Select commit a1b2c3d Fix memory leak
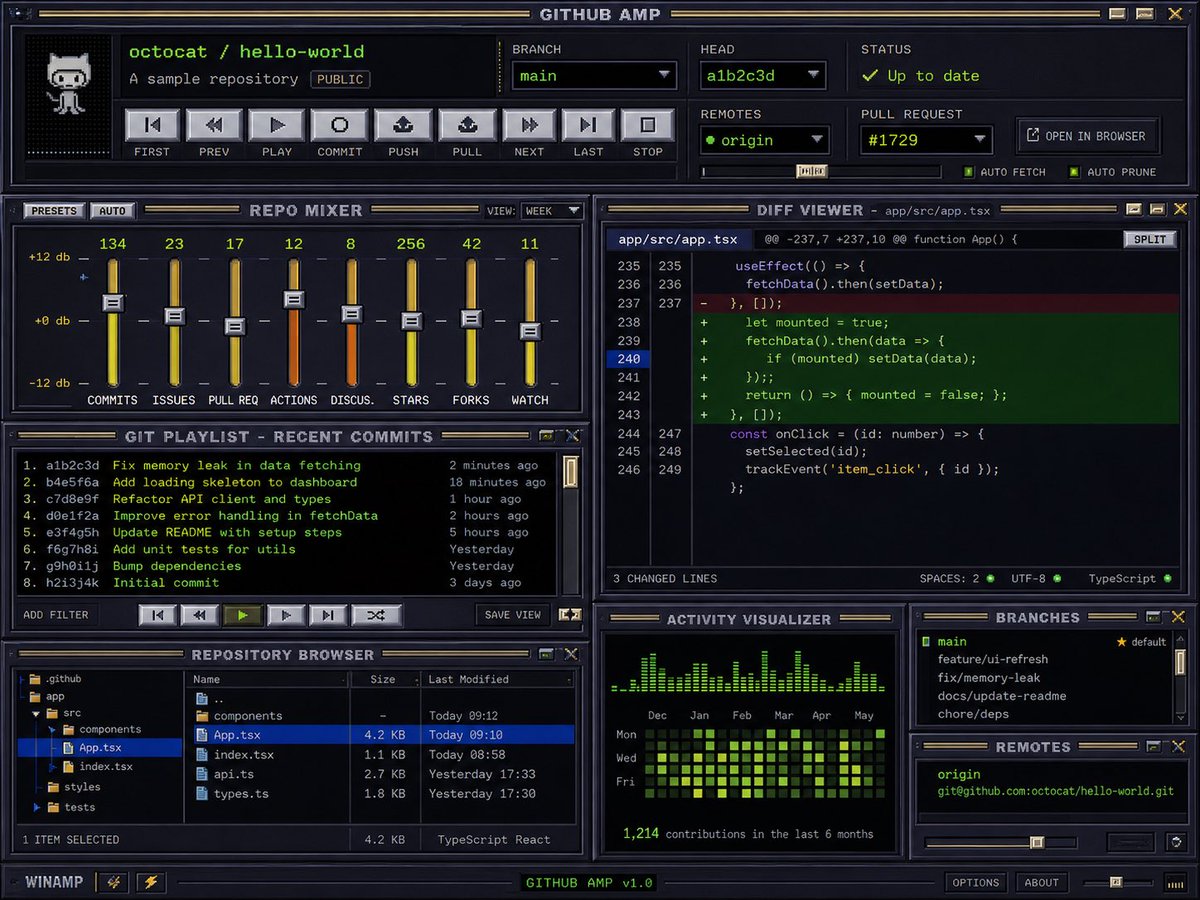 click(x=287, y=465)
